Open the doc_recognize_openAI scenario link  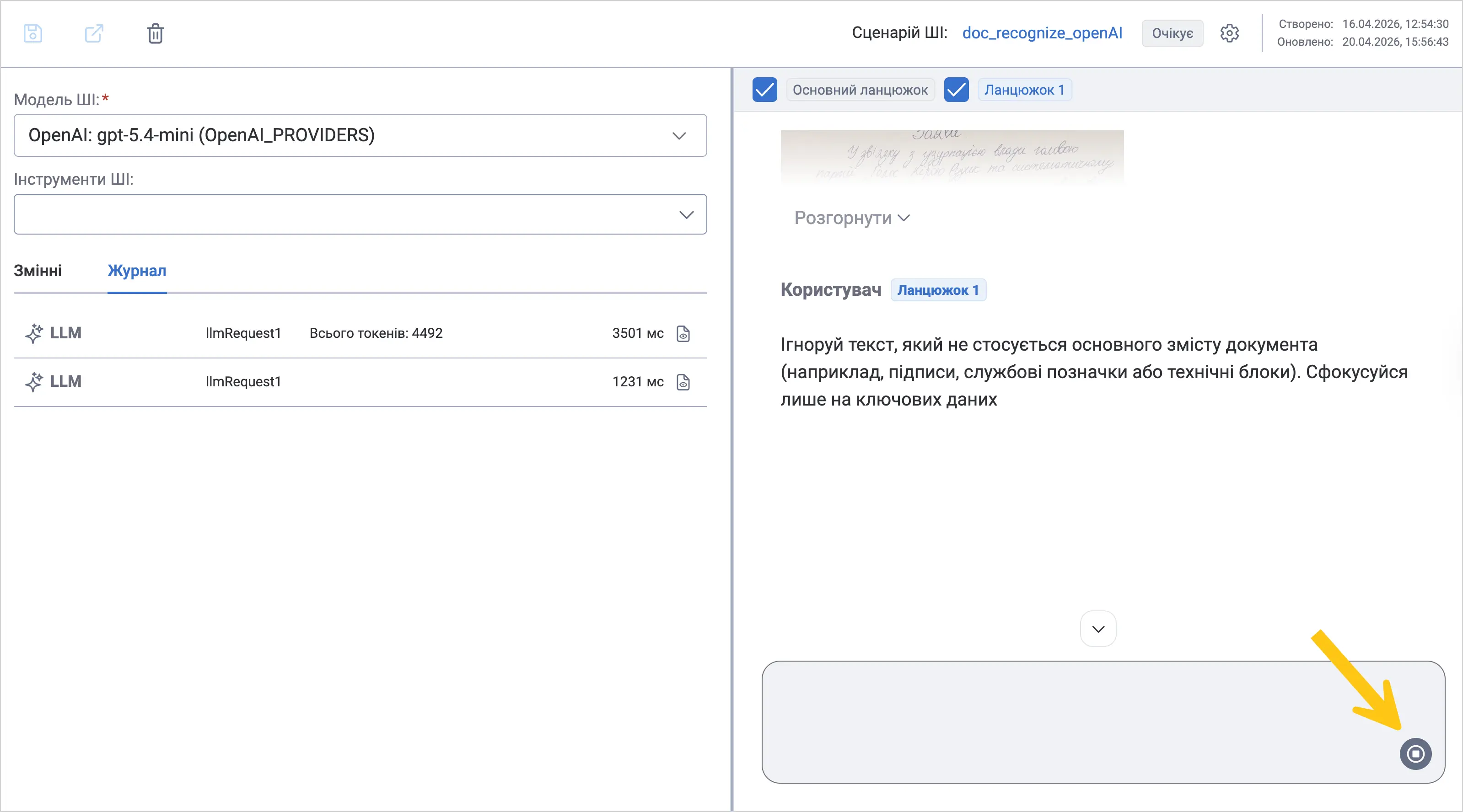[1042, 33]
